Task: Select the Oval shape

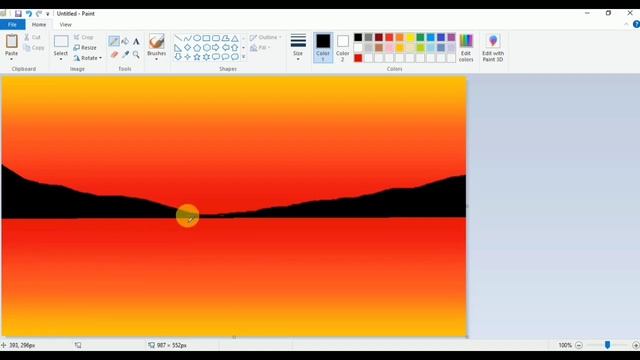Action: pyautogui.click(x=197, y=38)
